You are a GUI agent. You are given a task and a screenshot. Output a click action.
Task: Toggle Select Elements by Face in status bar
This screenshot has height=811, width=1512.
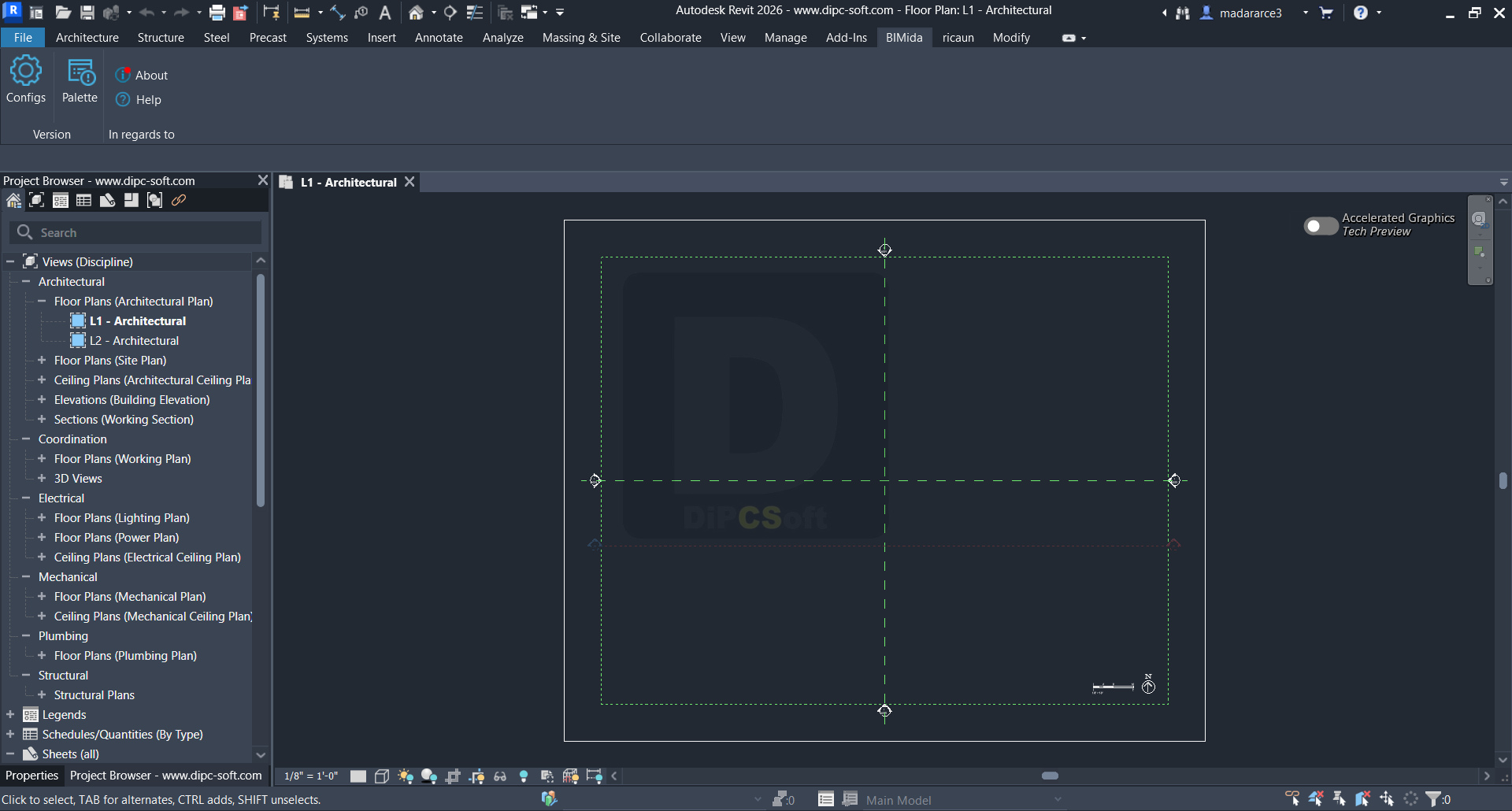tap(1363, 799)
